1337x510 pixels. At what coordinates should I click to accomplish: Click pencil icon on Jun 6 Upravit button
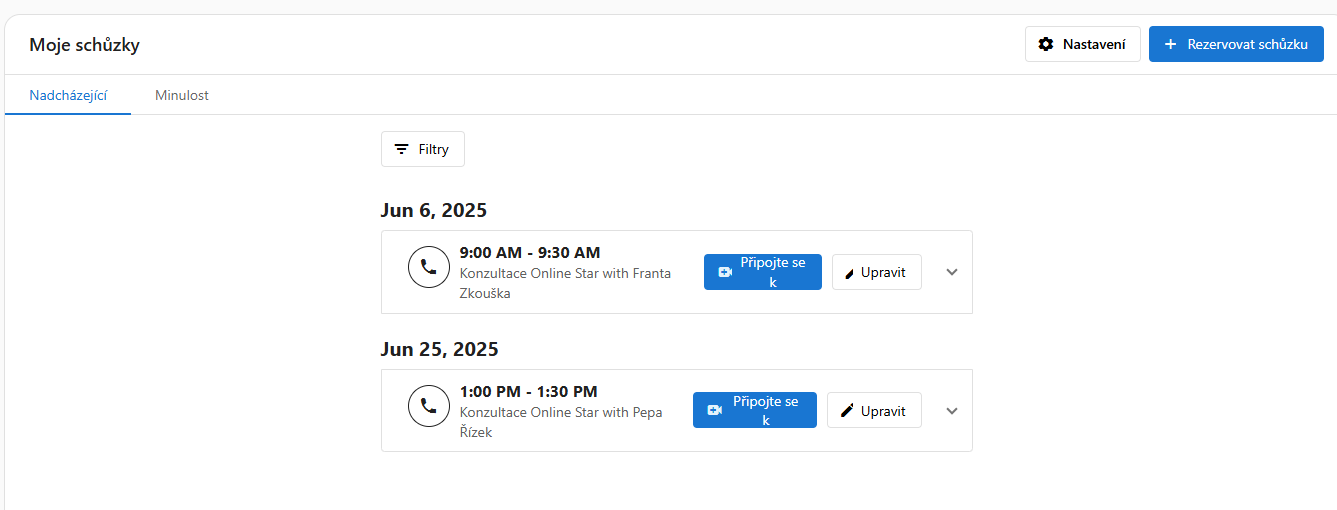pos(850,273)
